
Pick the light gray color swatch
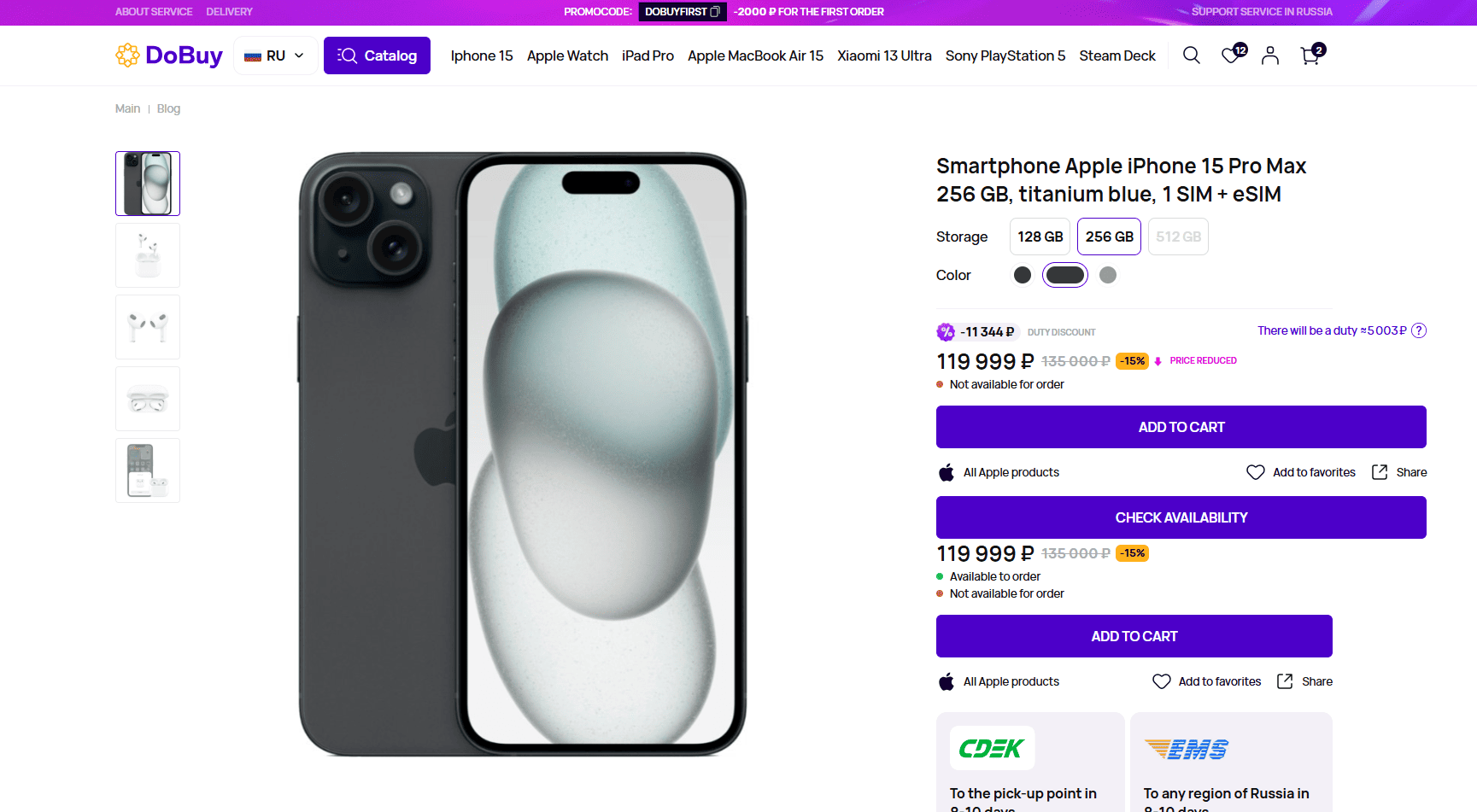pos(1108,275)
